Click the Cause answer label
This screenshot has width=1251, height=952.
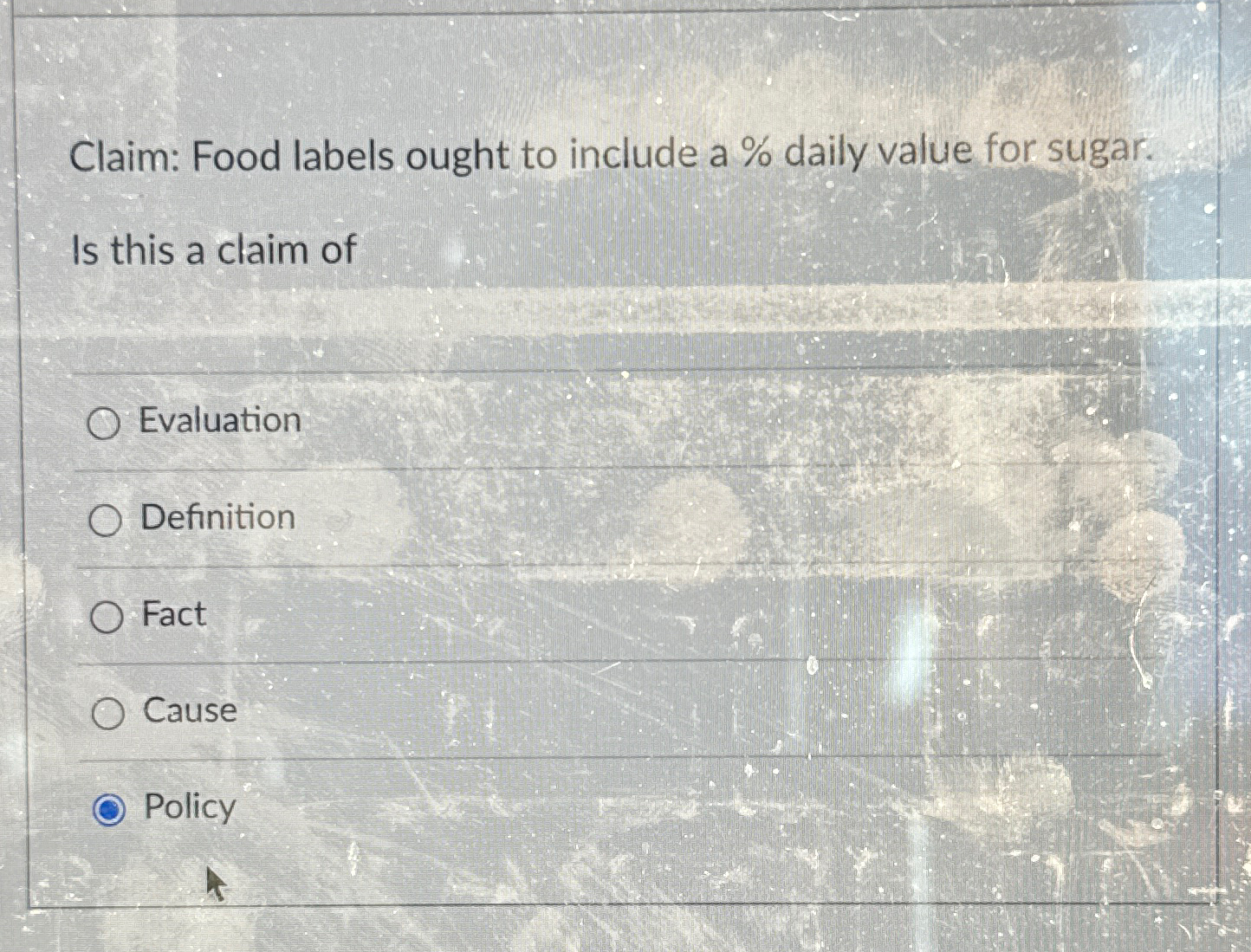pyautogui.click(x=188, y=711)
